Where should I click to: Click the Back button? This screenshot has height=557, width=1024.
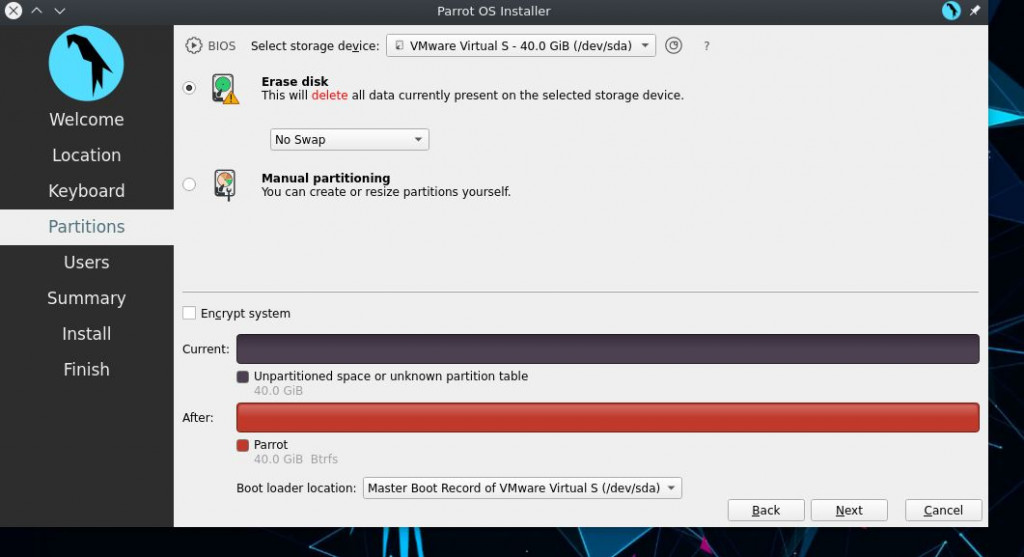765,510
